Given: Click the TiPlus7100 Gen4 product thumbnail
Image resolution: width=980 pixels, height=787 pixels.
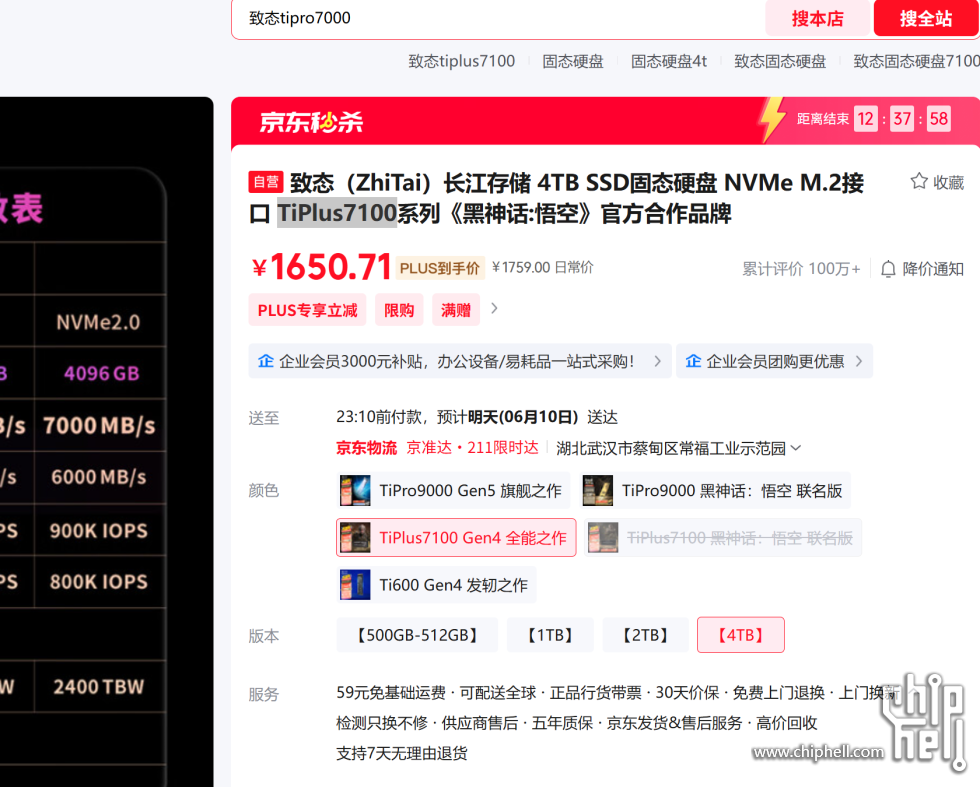Looking at the screenshot, I should [x=355, y=538].
